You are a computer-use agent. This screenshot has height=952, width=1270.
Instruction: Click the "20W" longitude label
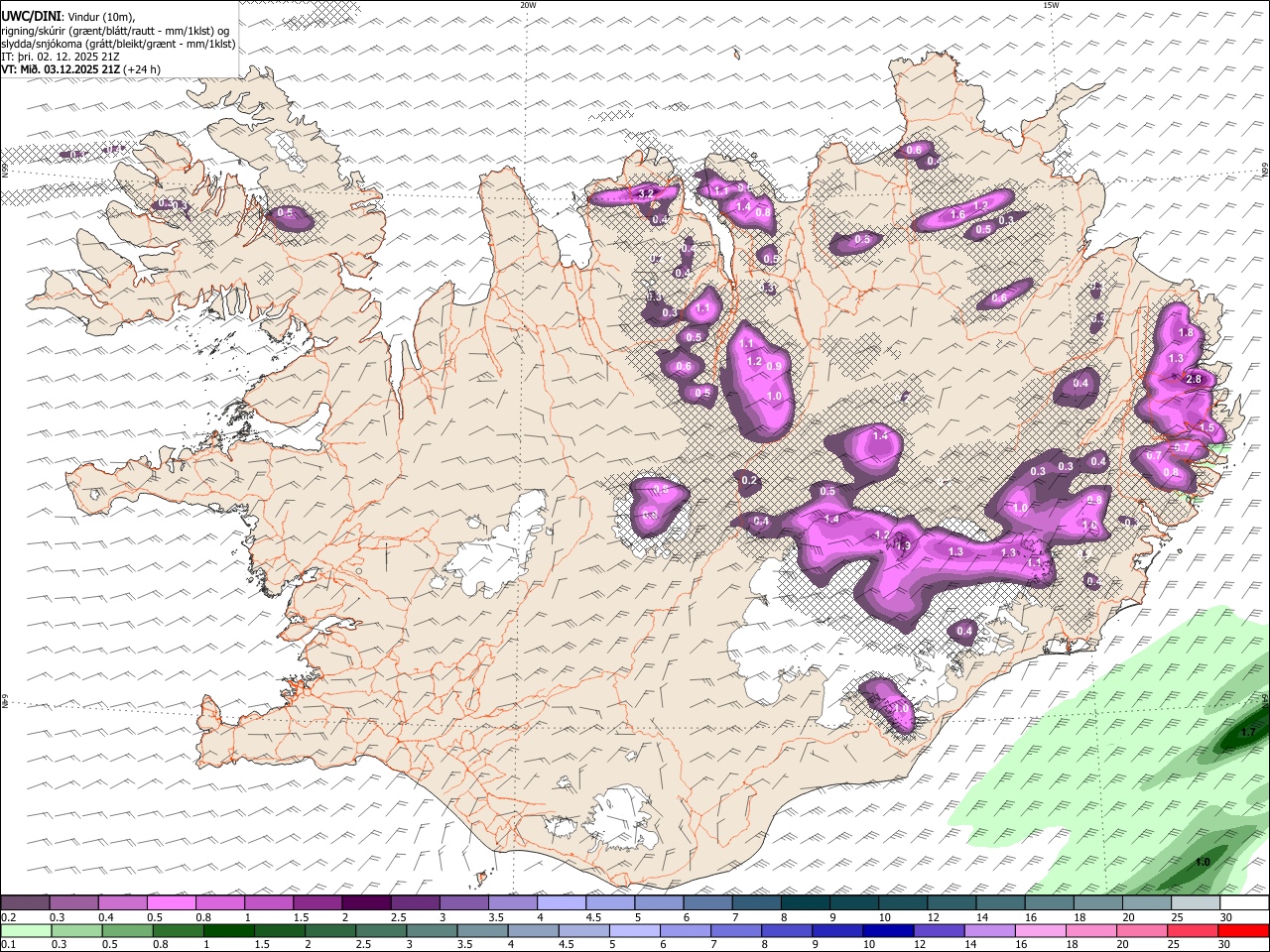528,5
